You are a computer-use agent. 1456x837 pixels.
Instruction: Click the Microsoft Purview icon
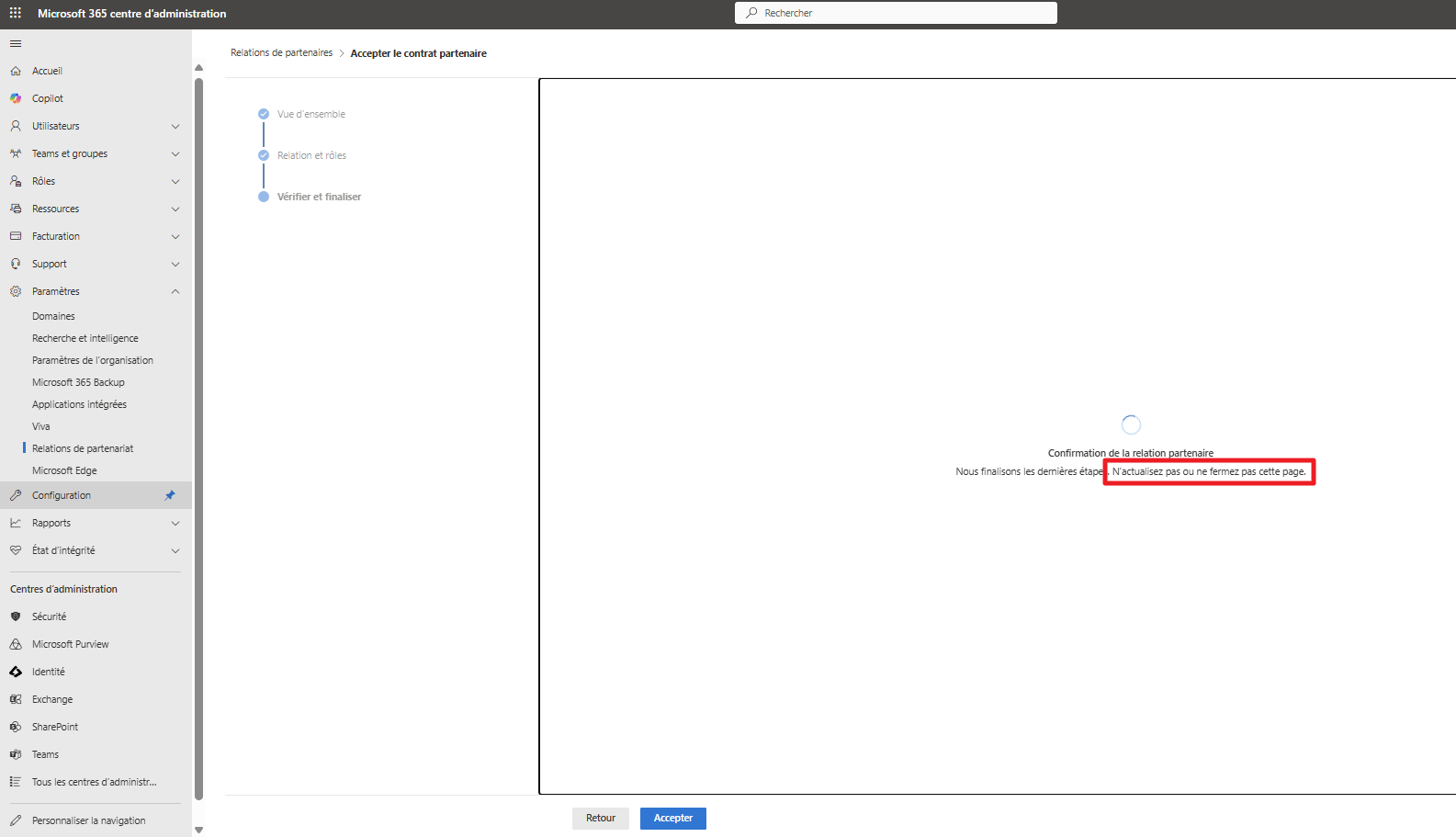point(16,644)
